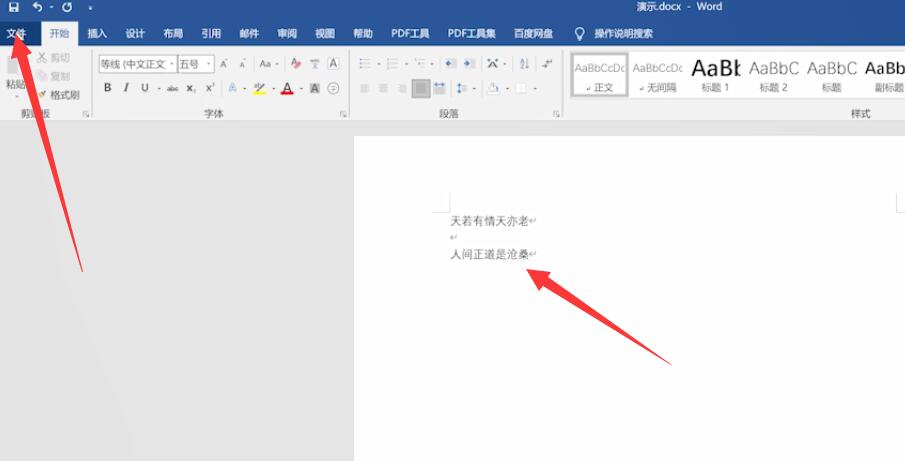Toggle show/hide paragraph marks
This screenshot has width=905, height=461.
(547, 63)
